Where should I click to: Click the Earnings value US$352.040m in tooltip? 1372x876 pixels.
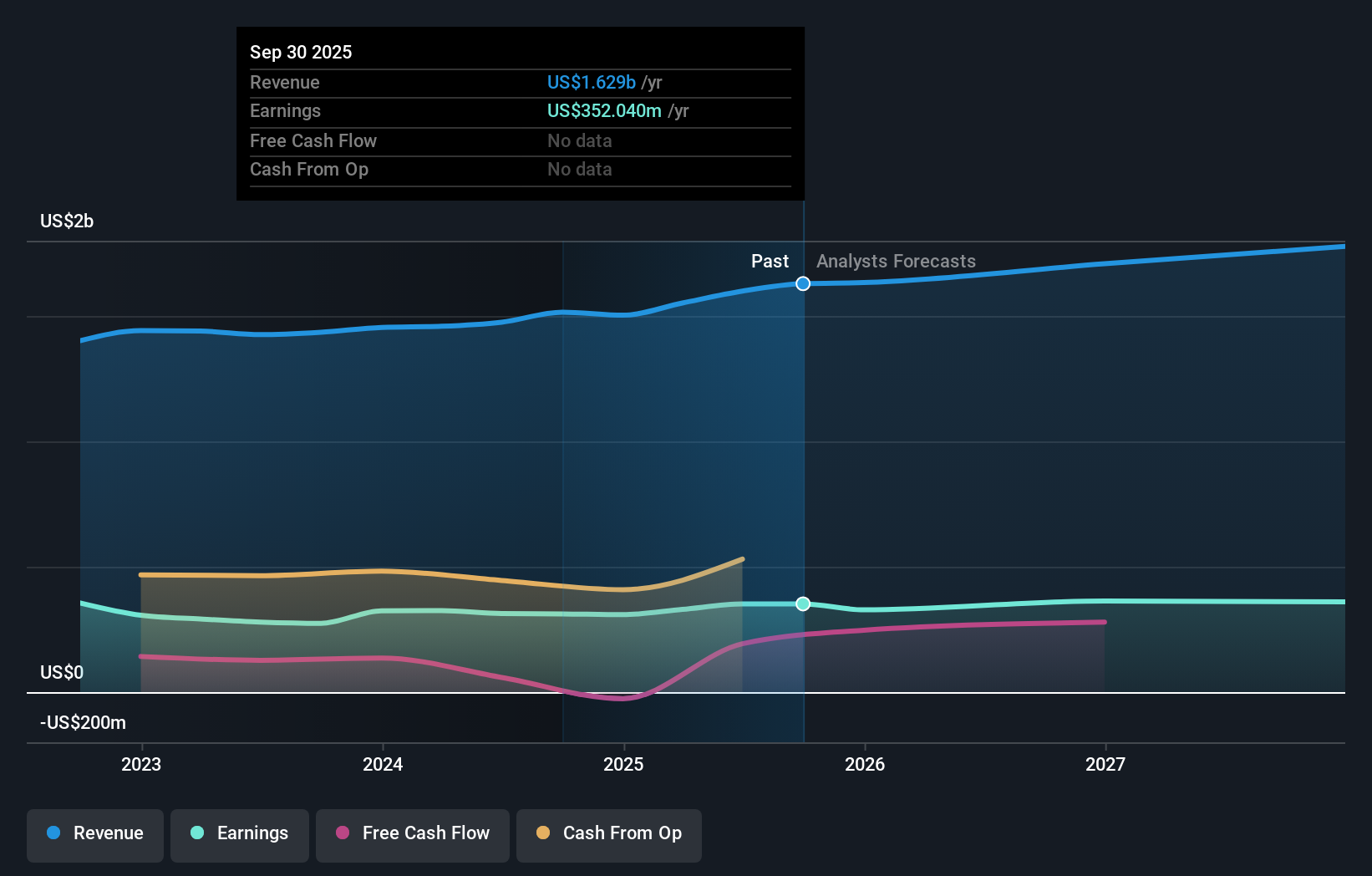(602, 110)
